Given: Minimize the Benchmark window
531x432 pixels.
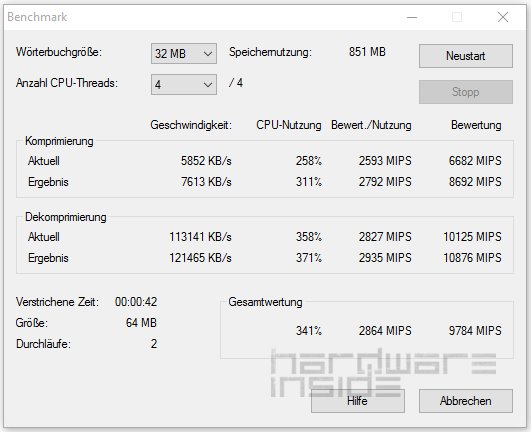Looking at the screenshot, I should tap(412, 17).
